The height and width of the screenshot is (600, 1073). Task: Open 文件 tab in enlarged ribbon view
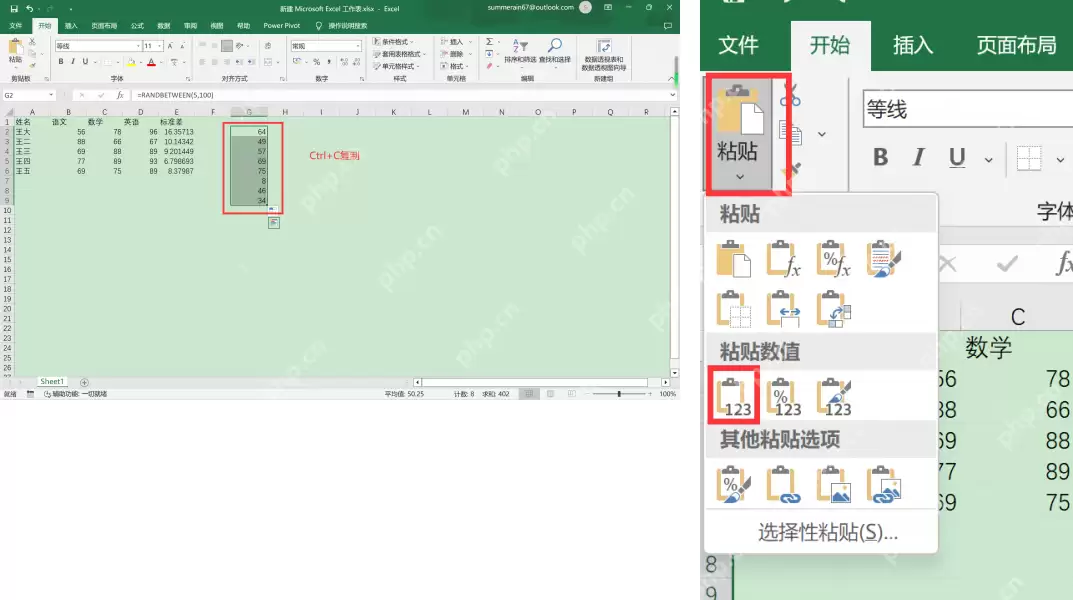pyautogui.click(x=738, y=45)
